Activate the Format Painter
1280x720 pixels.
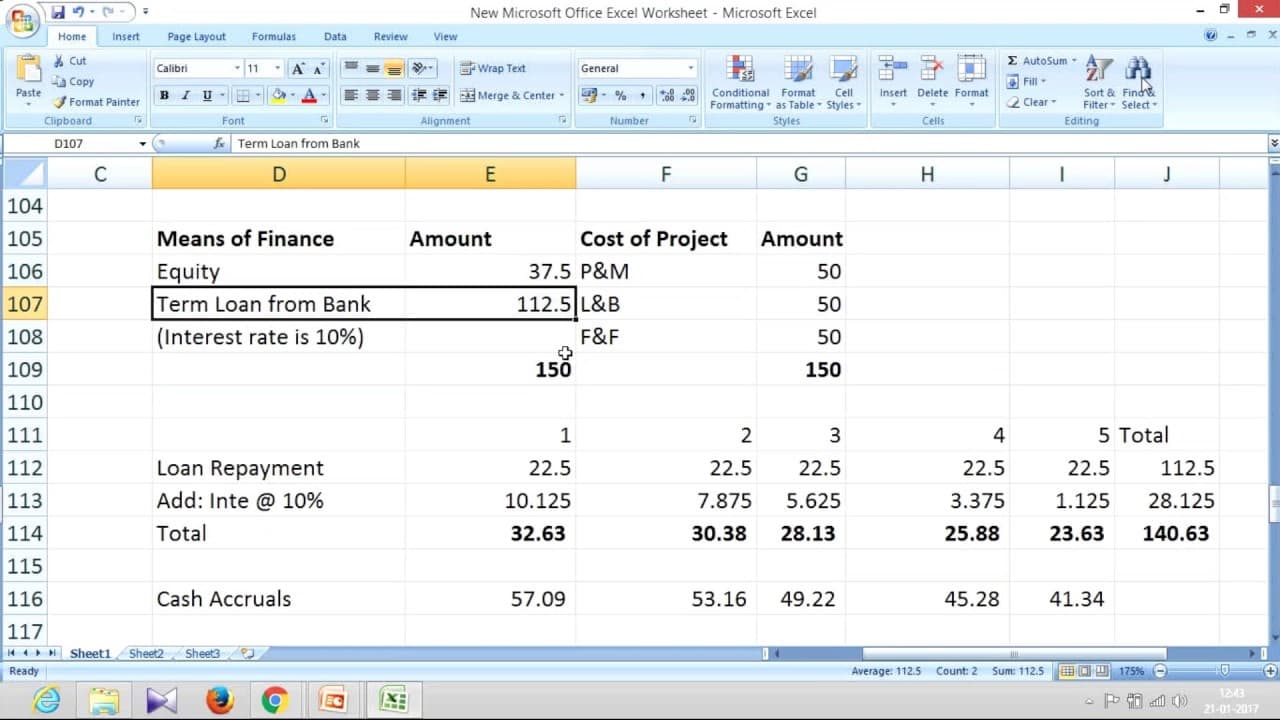[97, 102]
